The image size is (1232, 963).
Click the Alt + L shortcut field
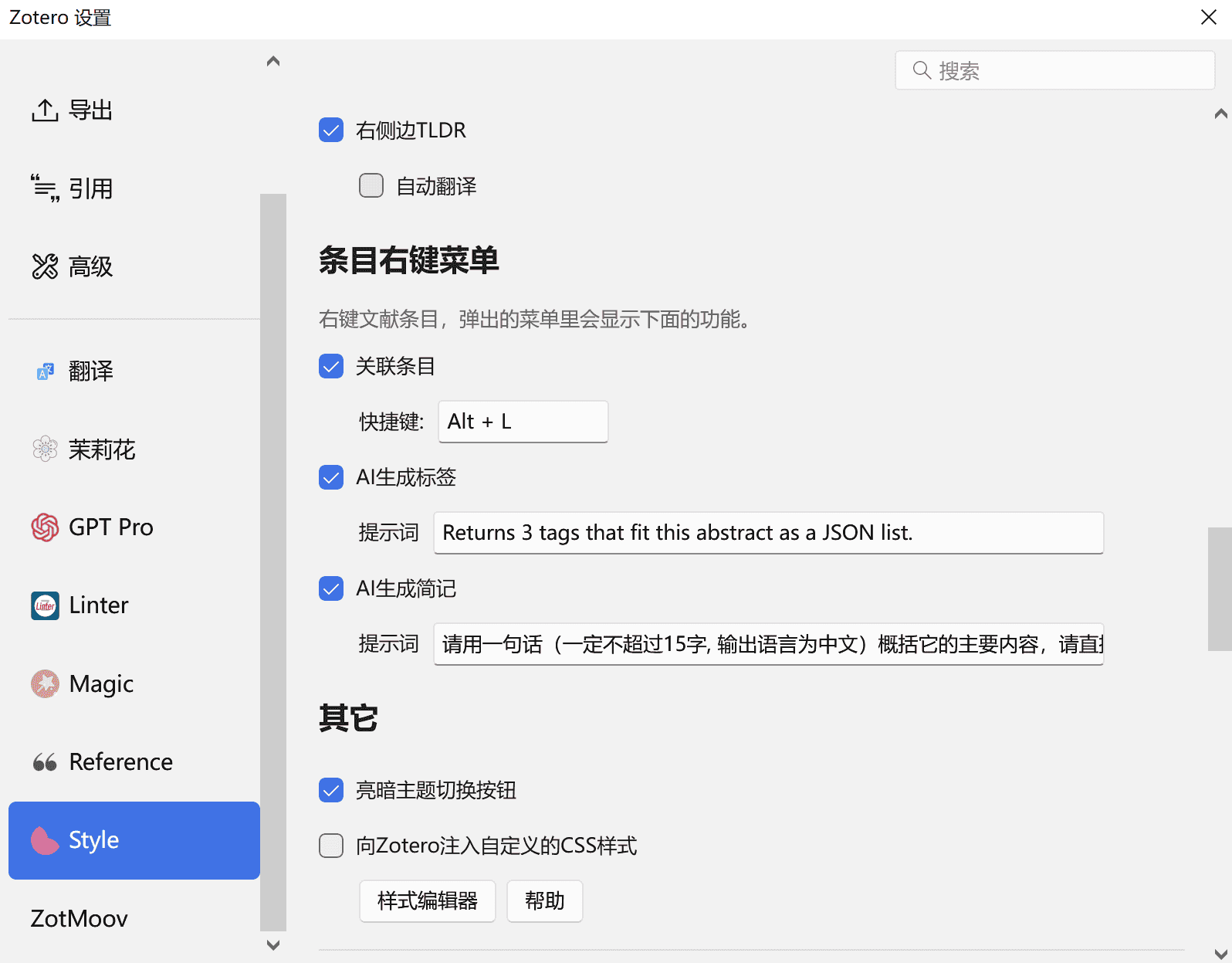523,422
